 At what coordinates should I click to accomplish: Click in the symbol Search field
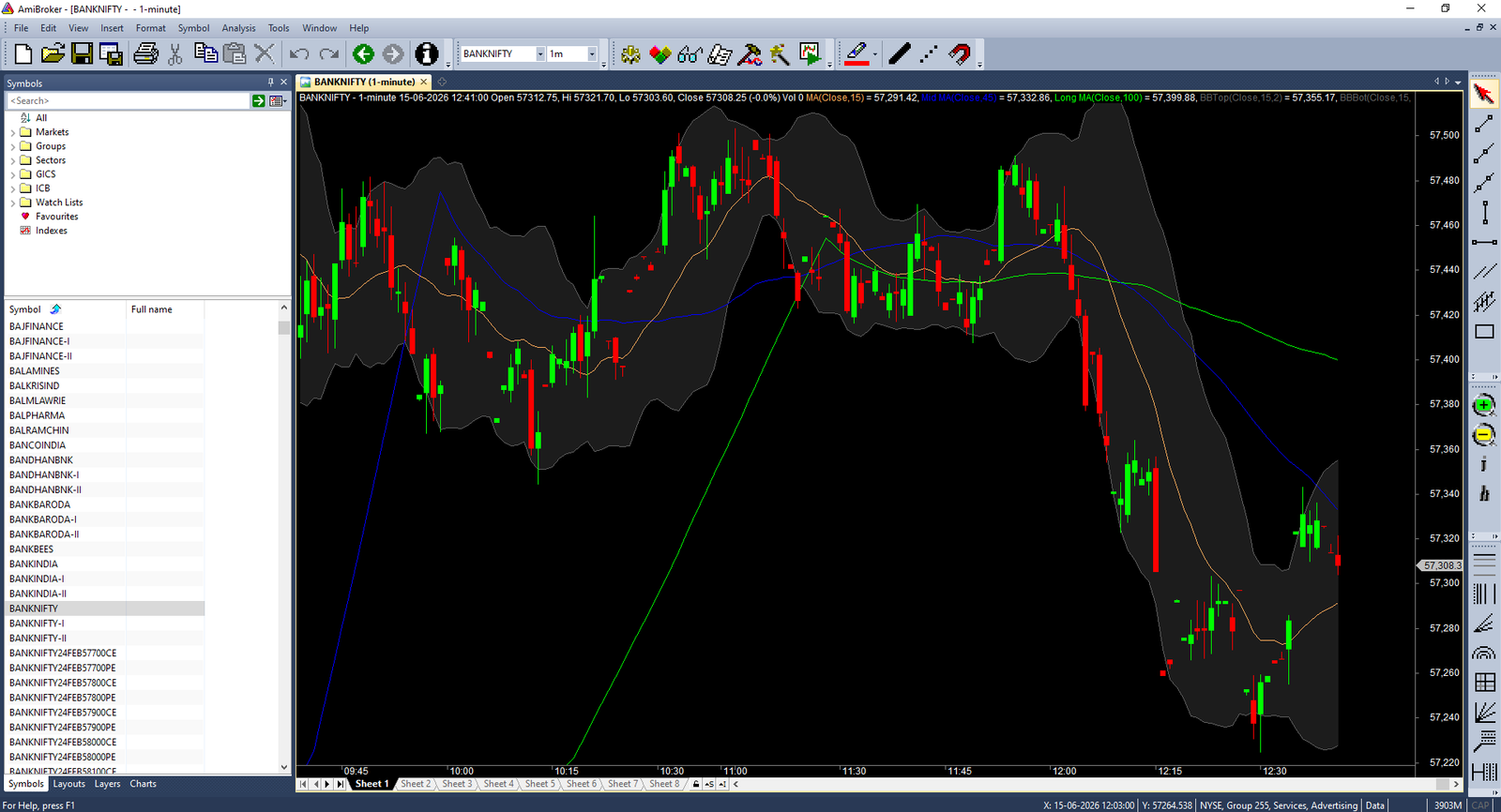(129, 100)
